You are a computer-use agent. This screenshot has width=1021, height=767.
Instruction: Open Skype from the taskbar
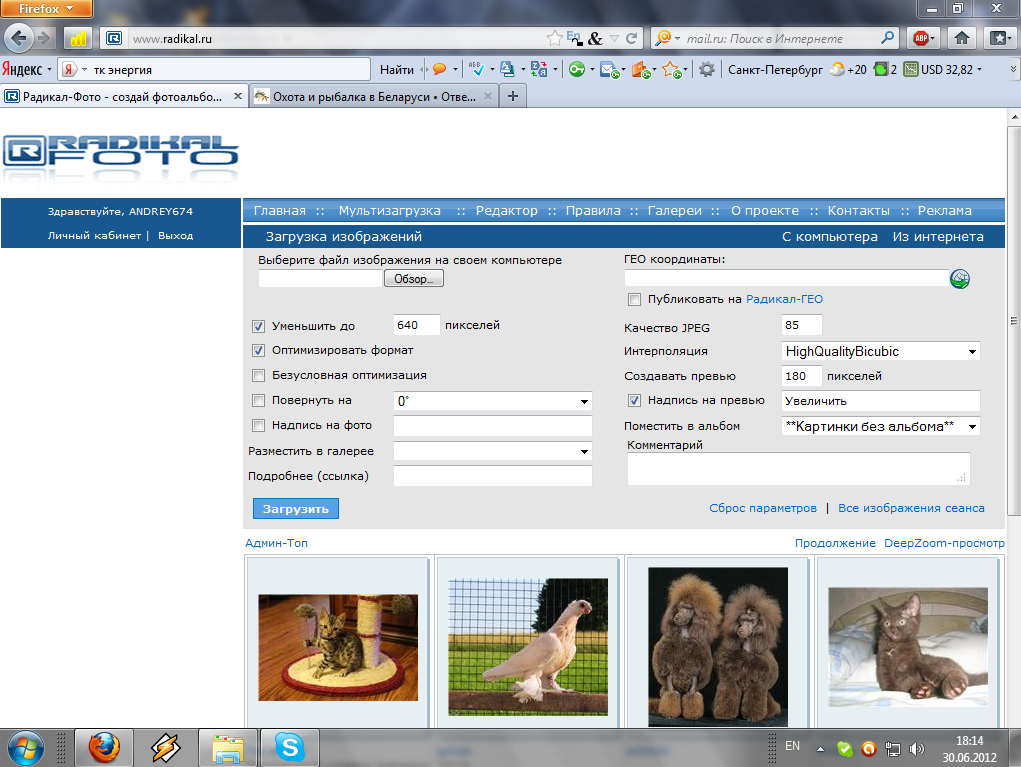point(289,747)
